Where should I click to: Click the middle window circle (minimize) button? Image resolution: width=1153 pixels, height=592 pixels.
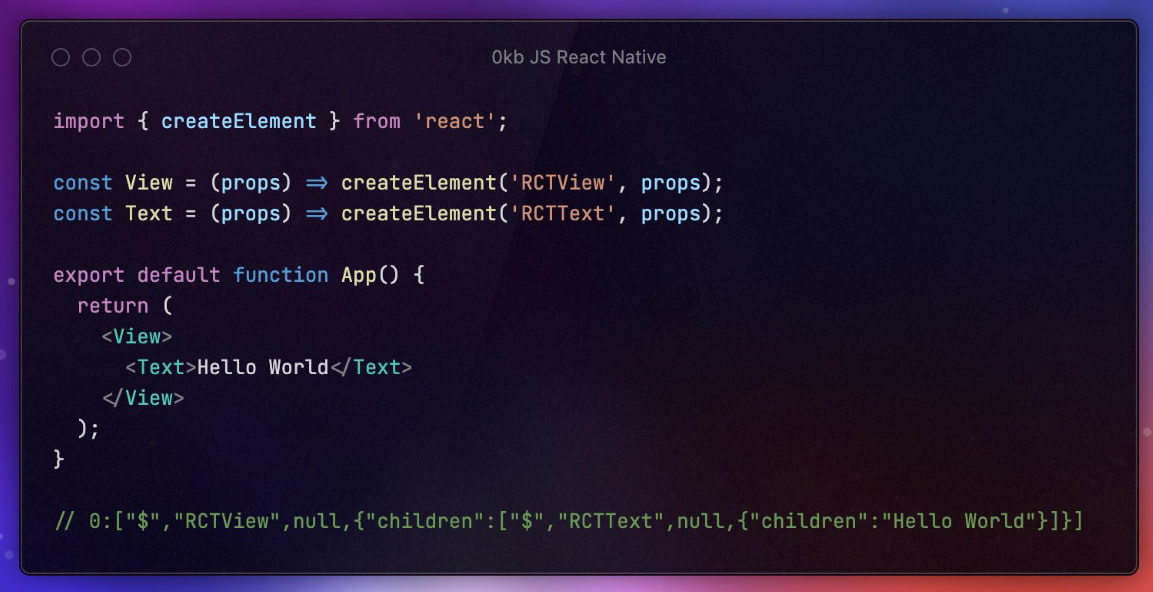[91, 57]
